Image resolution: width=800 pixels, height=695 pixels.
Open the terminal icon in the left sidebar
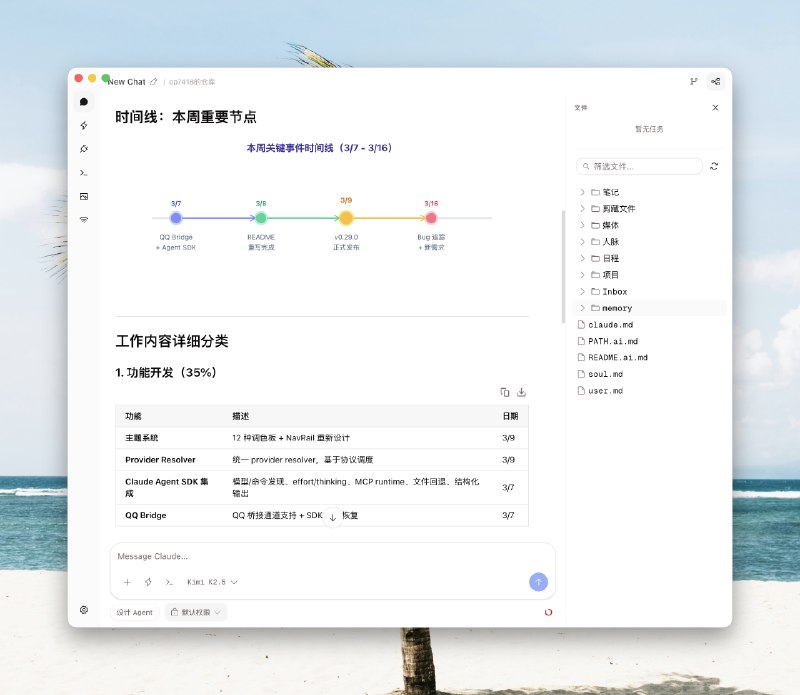pyautogui.click(x=84, y=172)
